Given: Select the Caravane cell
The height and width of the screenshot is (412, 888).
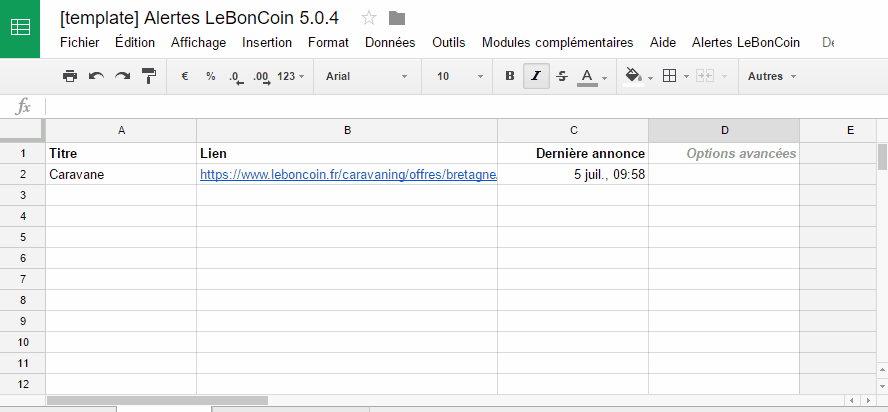Looking at the screenshot, I should 121,174.
